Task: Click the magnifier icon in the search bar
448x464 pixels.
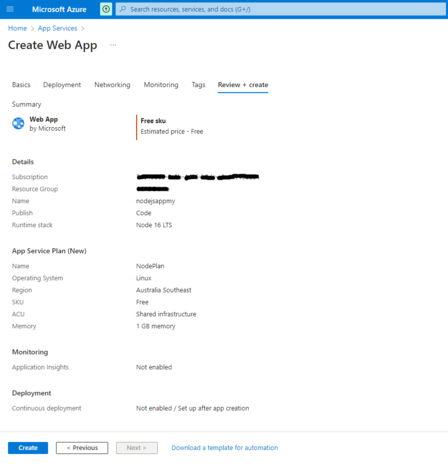Action: [123, 9]
